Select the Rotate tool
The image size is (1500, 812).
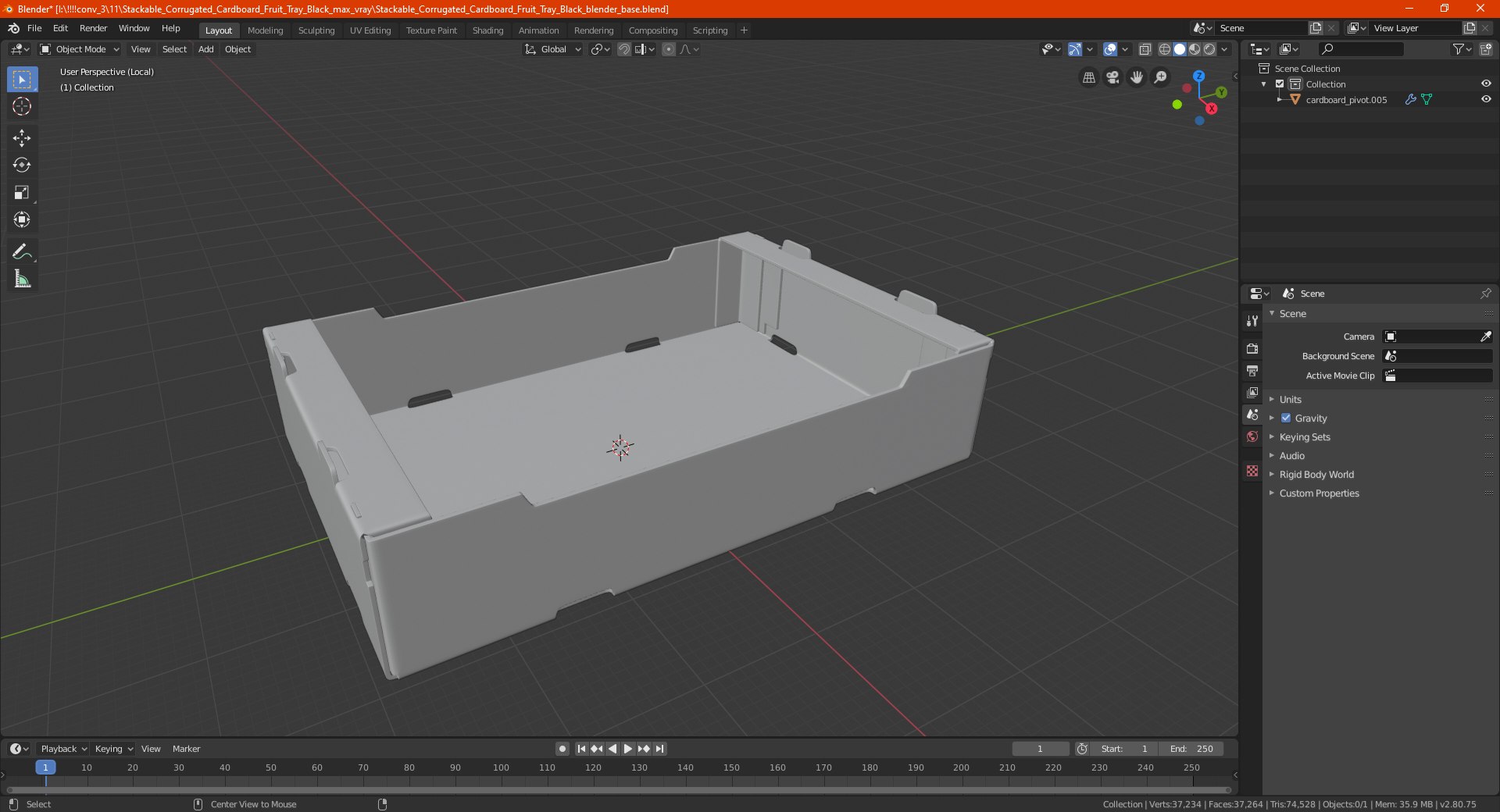22,166
